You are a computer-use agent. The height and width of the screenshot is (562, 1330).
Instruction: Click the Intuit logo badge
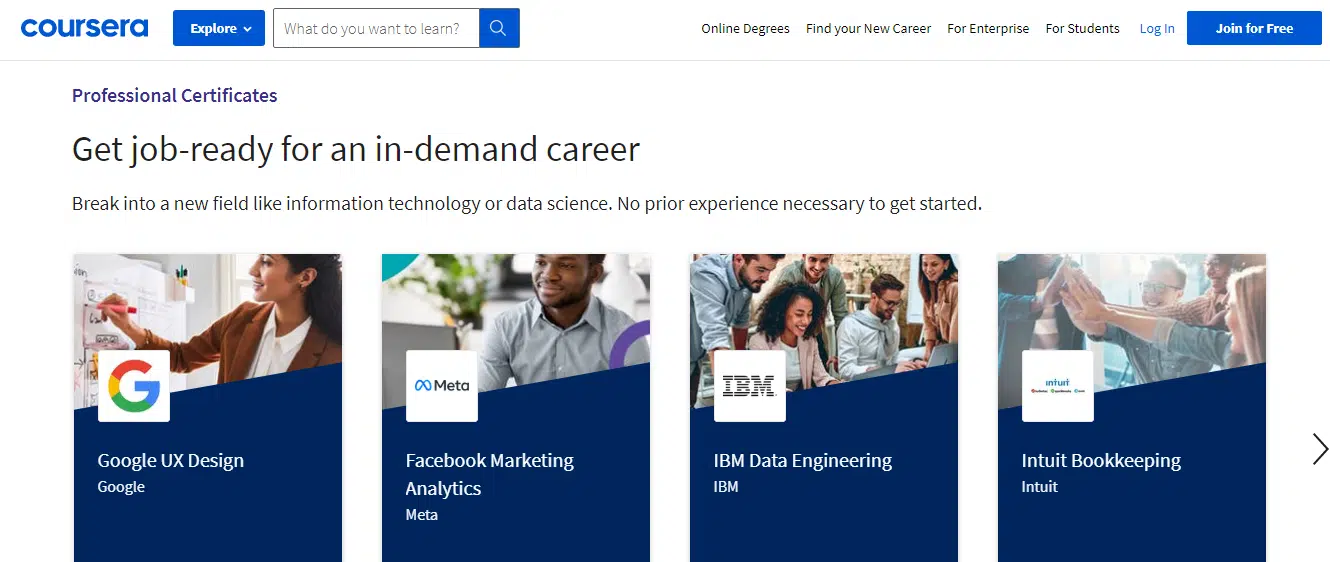tap(1058, 386)
